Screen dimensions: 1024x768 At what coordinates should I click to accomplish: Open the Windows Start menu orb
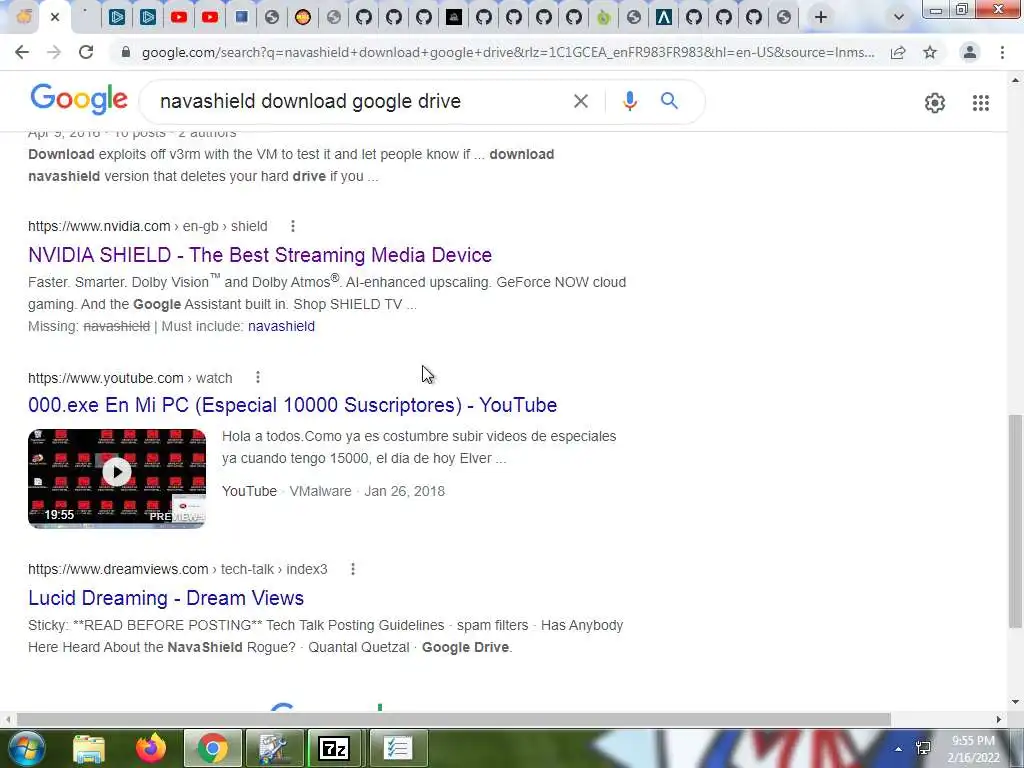coord(27,748)
